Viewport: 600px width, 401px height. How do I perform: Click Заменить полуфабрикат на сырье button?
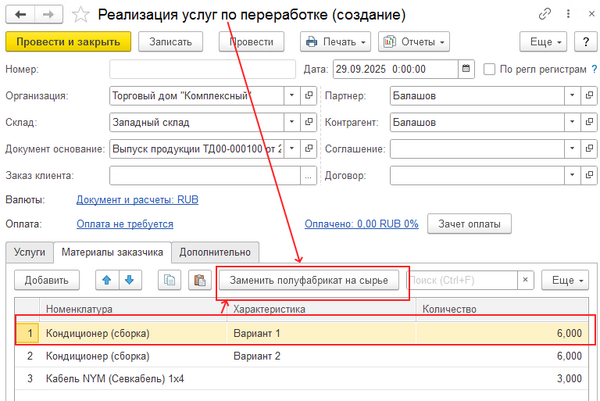[x=314, y=281]
